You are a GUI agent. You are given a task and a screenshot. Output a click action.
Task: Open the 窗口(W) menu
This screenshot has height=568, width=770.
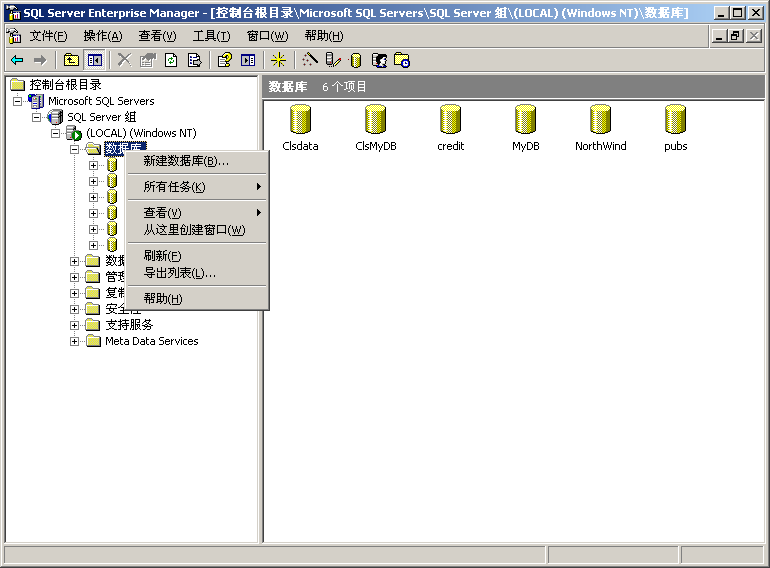point(268,36)
